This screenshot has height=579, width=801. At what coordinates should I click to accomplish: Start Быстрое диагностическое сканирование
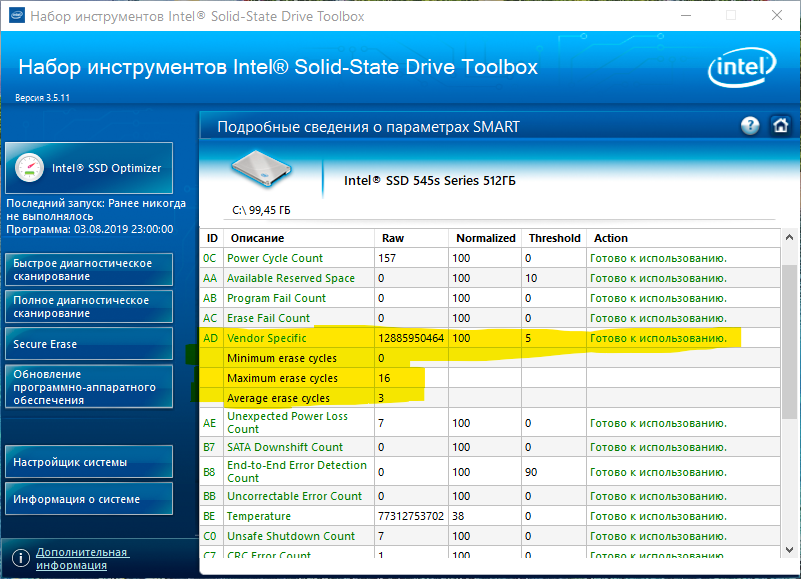[x=89, y=270]
